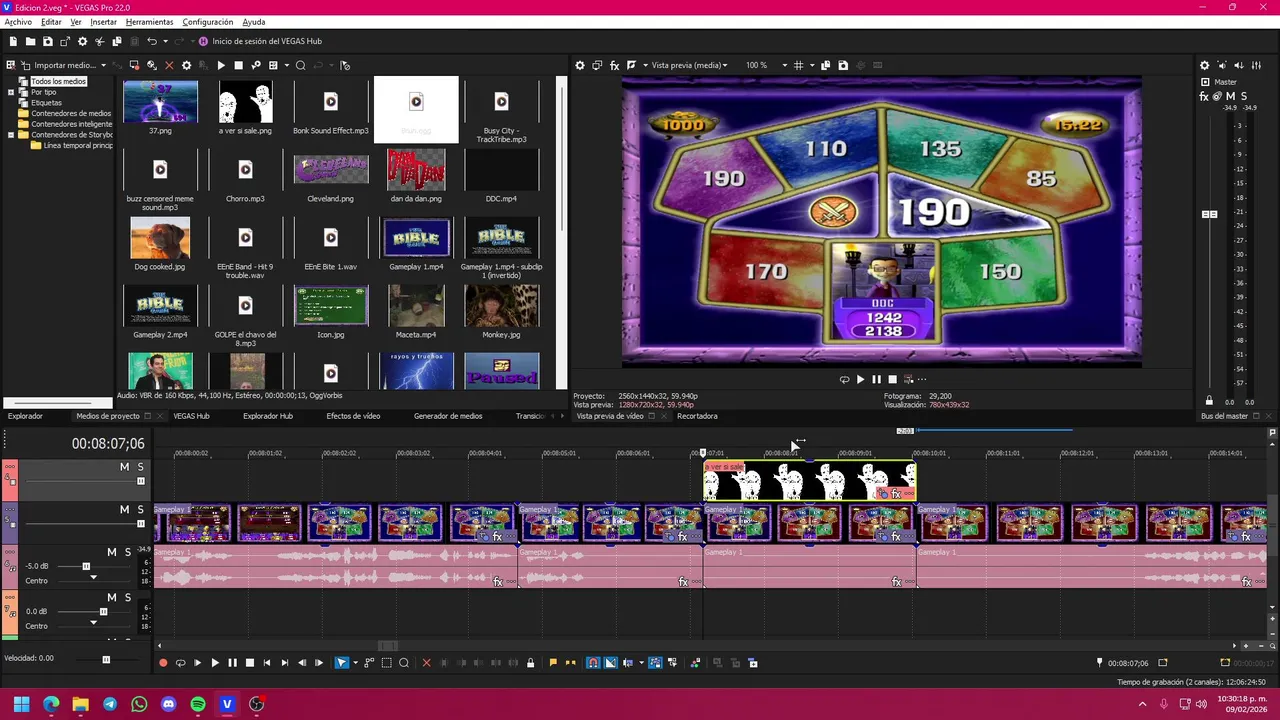Open Media Properties gear in Project Media
Image resolution: width=1280 pixels, height=720 pixels.
pyautogui.click(x=186, y=65)
